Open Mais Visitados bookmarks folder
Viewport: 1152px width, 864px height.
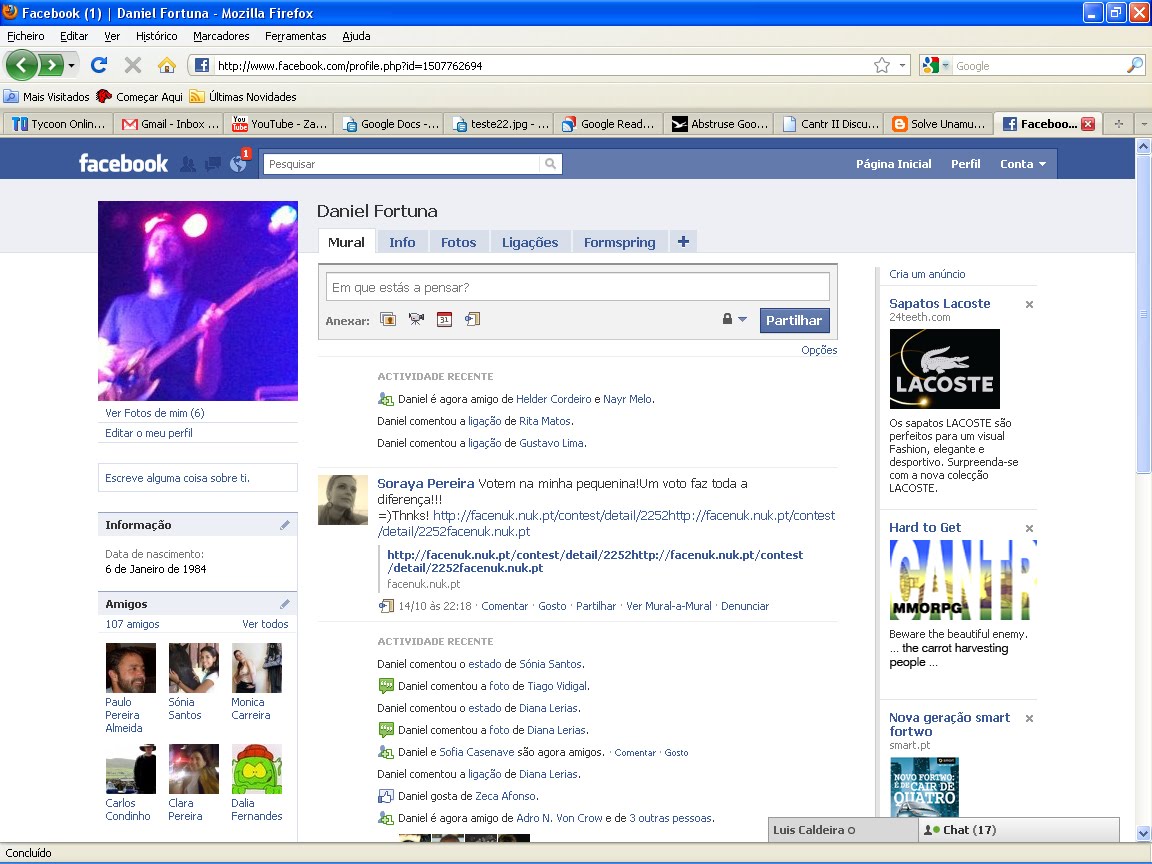[x=46, y=96]
